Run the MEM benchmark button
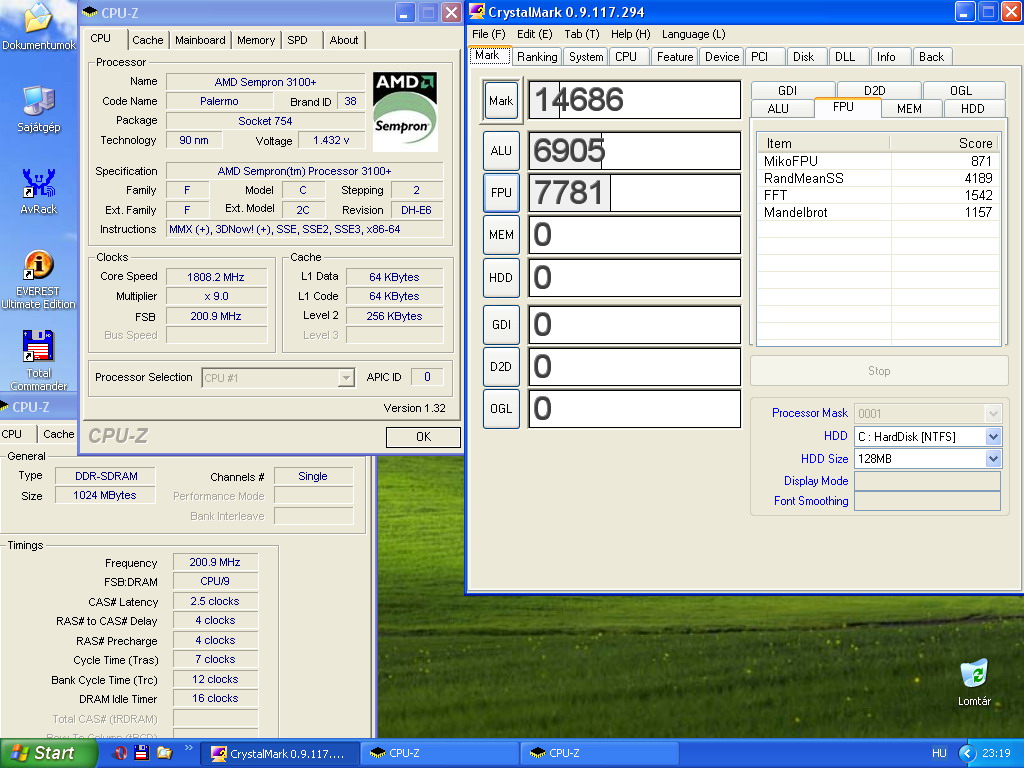Screen dimensions: 1024x768 pyautogui.click(x=501, y=234)
